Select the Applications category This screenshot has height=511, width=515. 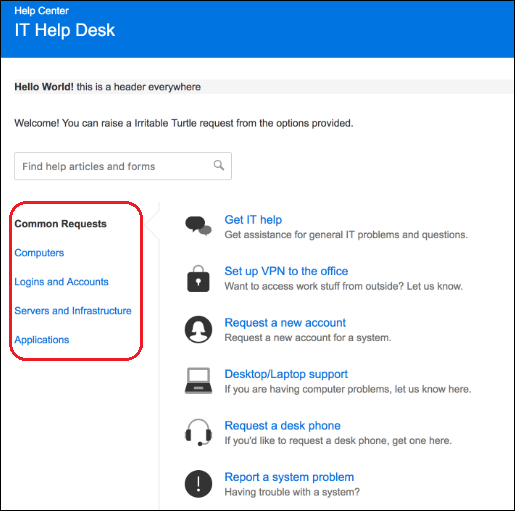pos(42,340)
